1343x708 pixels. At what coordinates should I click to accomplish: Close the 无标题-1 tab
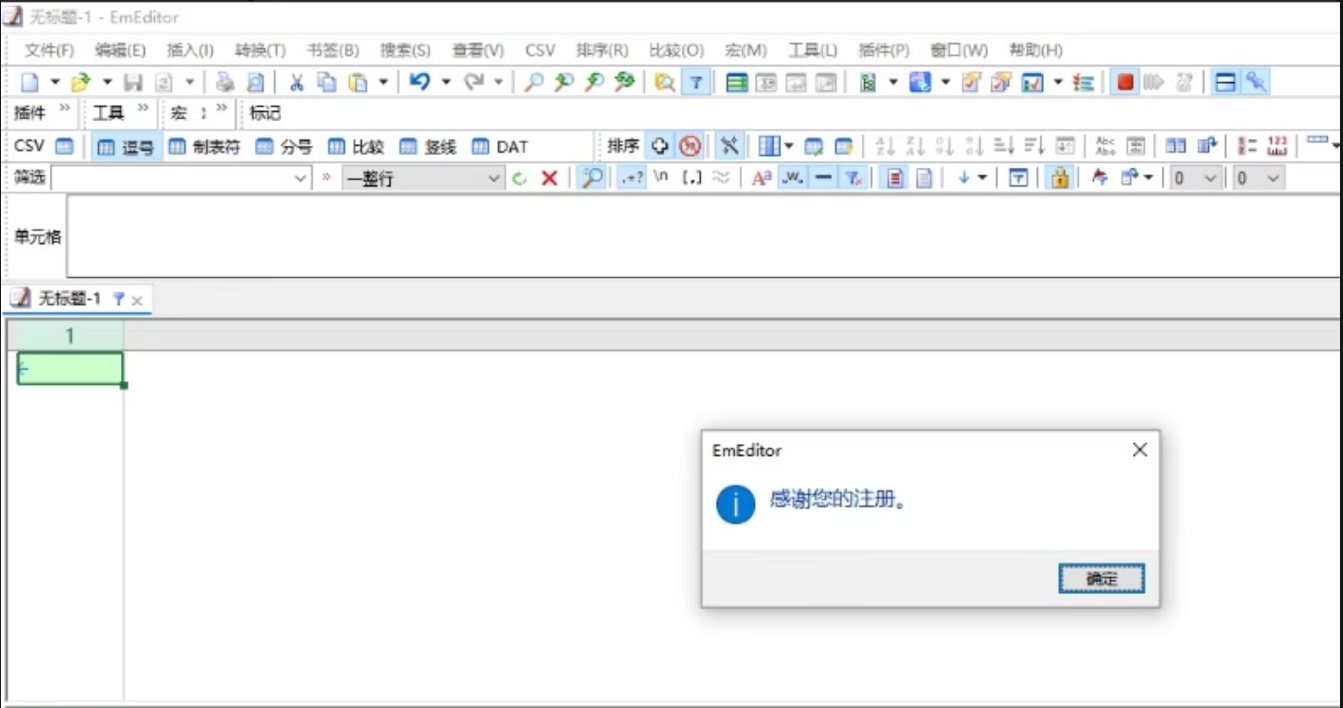pyautogui.click(x=137, y=300)
